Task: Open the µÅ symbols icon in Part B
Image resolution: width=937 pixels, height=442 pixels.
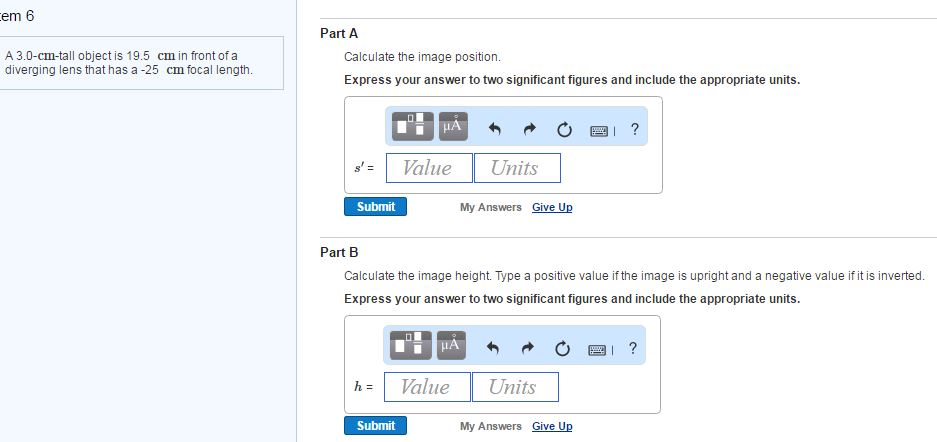Action: point(451,345)
